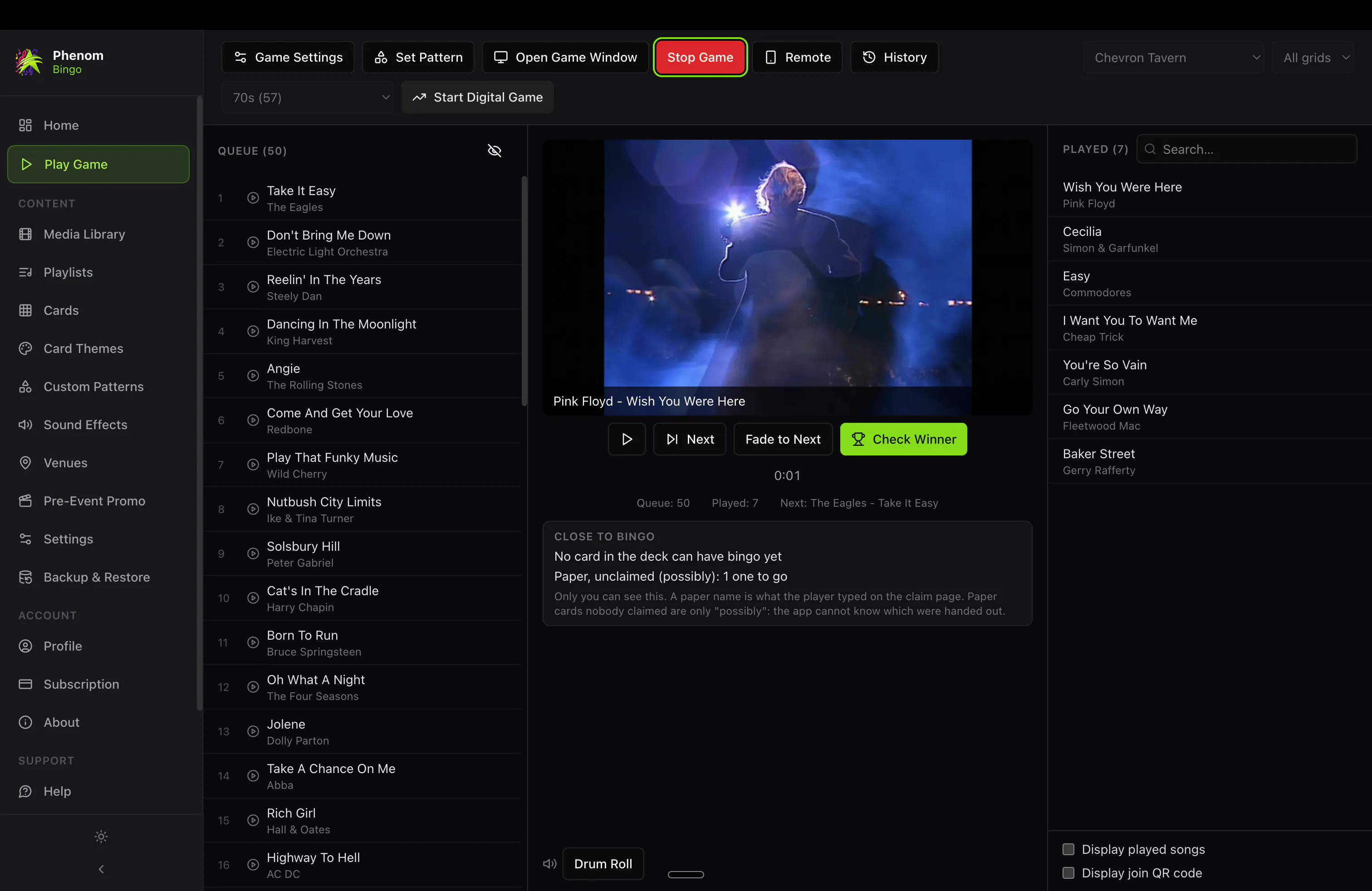1372x891 pixels.
Task: Click the play icon beside Born To Run
Action: [253, 642]
